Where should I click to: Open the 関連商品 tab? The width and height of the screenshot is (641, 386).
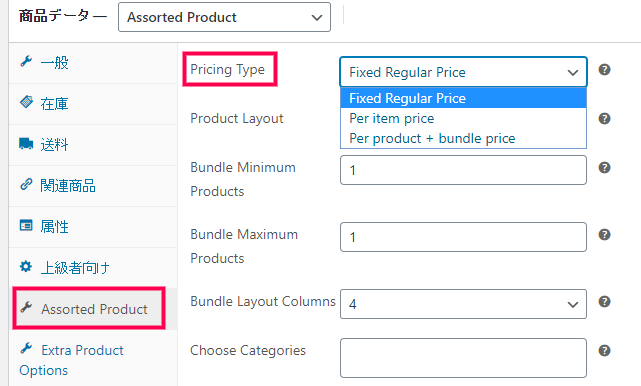(93, 186)
